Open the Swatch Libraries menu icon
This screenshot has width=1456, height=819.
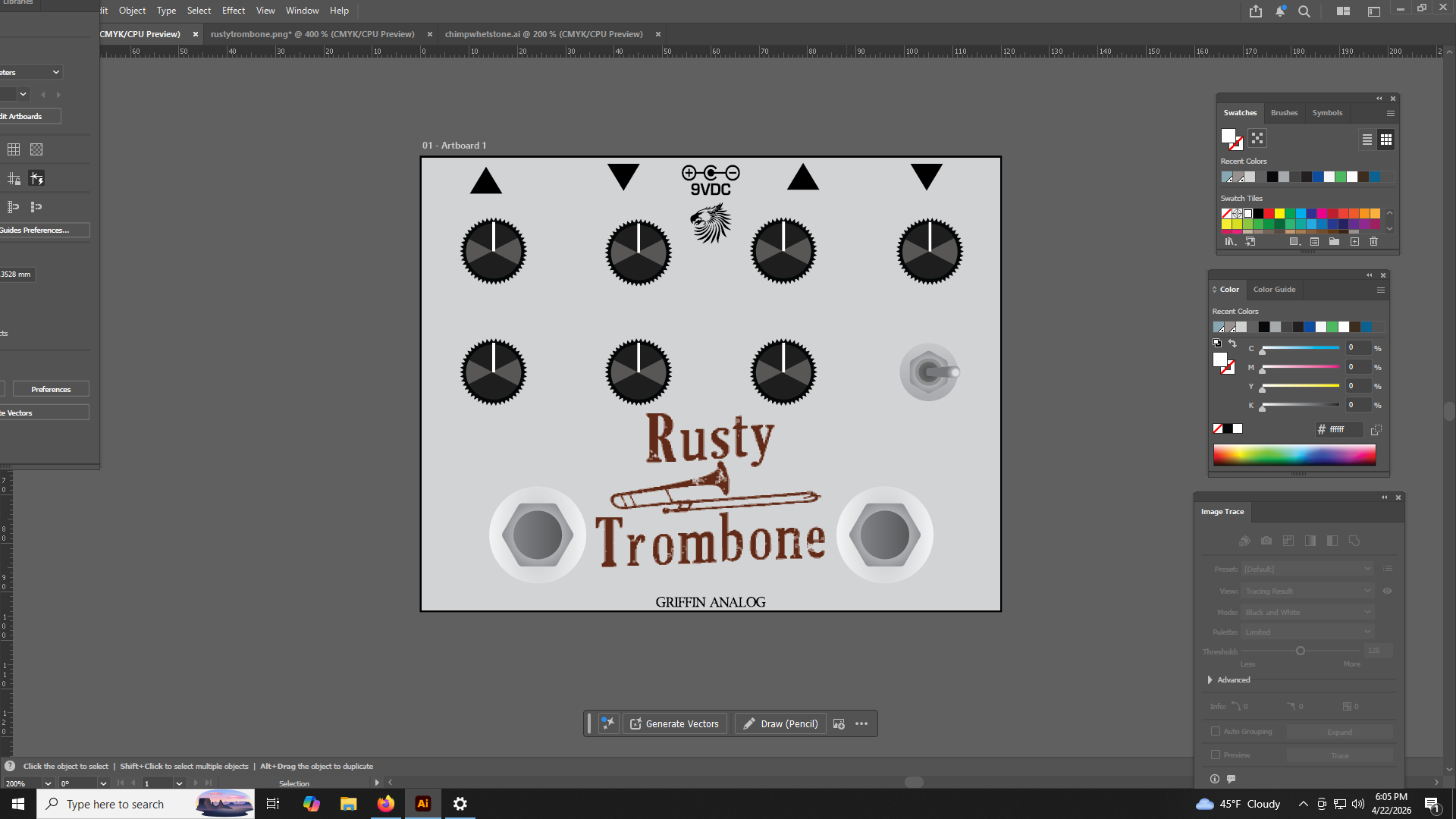[x=1230, y=242]
